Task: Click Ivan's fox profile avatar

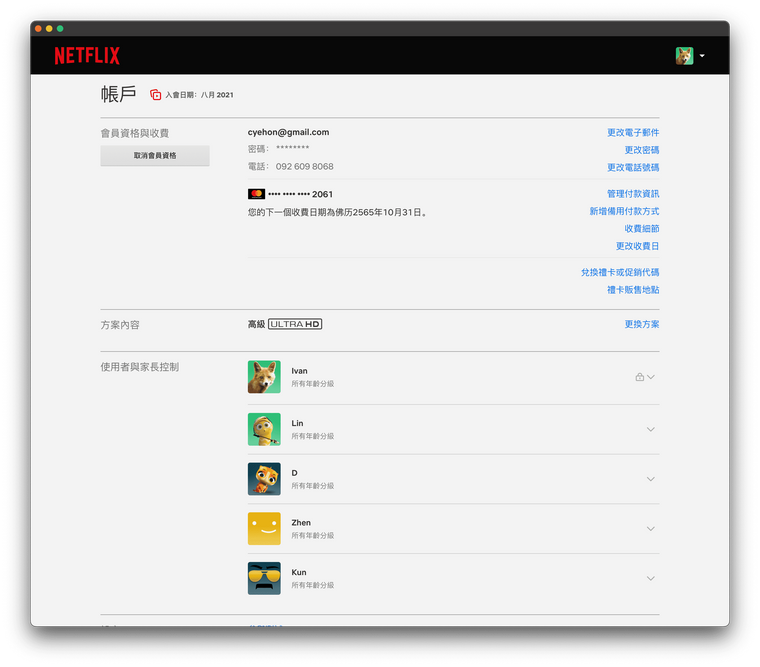Action: (264, 377)
